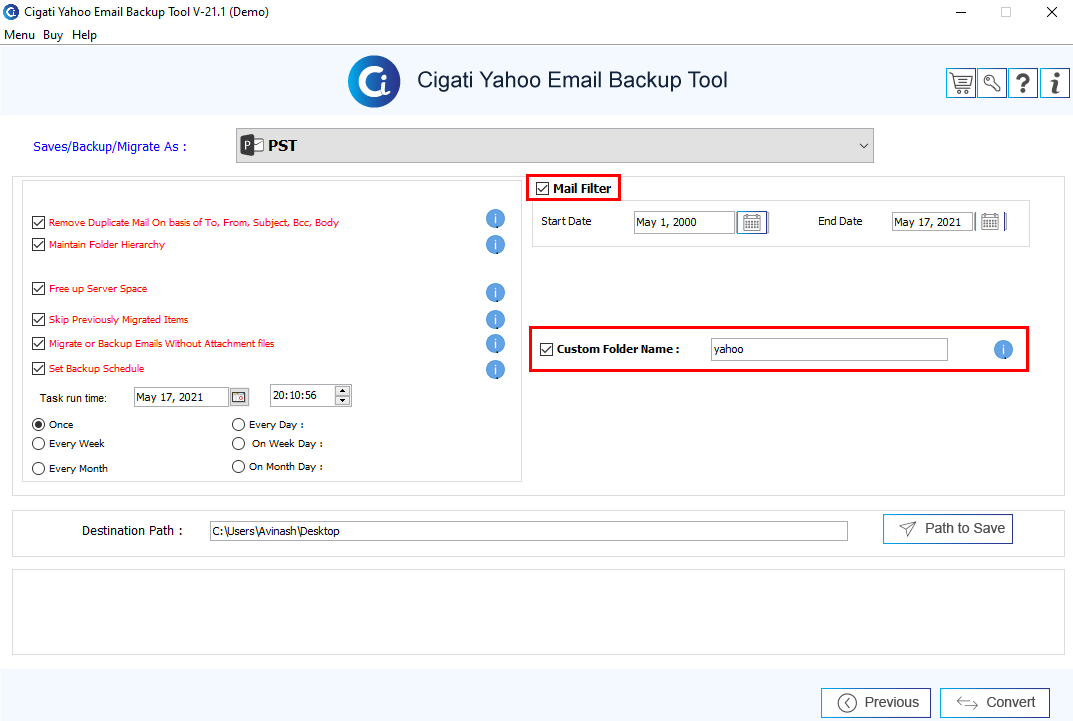Click the Start Date field

tap(684, 222)
